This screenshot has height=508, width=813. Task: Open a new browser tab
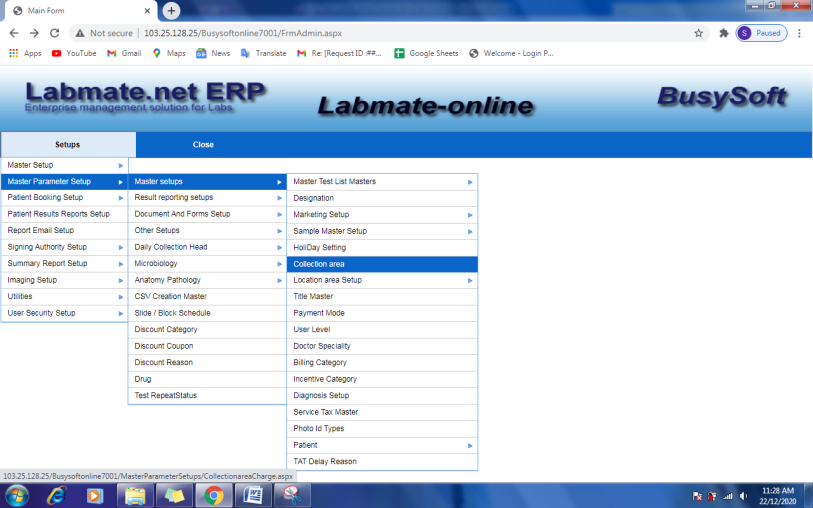coord(171,10)
